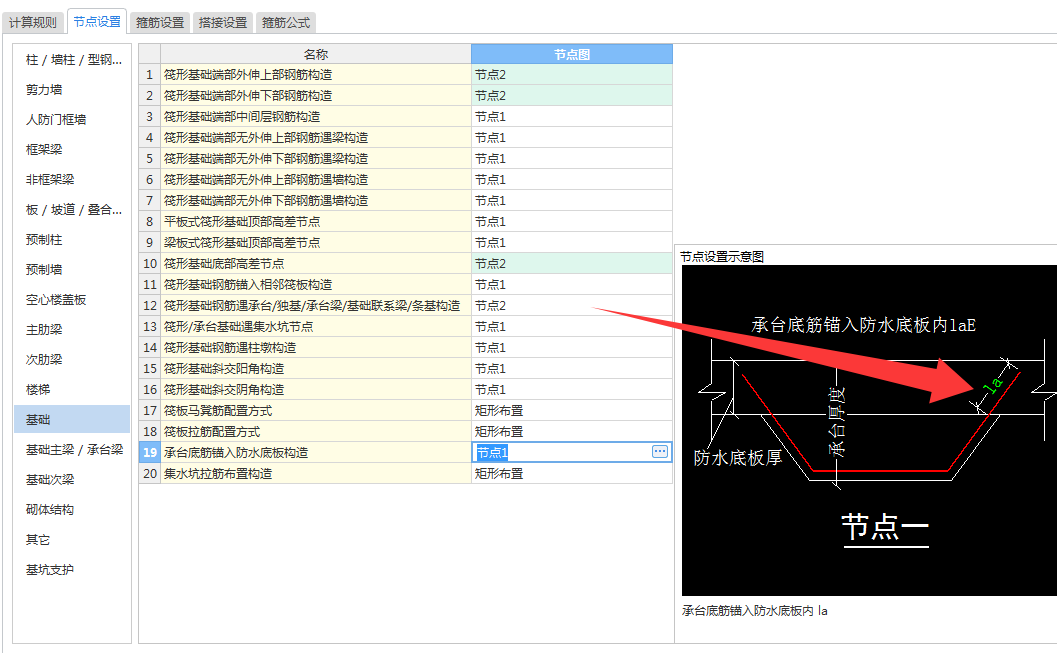This screenshot has width=1057, height=653.
Task: Select row 承台底筋锚入防水底板构造
Action: 315,452
